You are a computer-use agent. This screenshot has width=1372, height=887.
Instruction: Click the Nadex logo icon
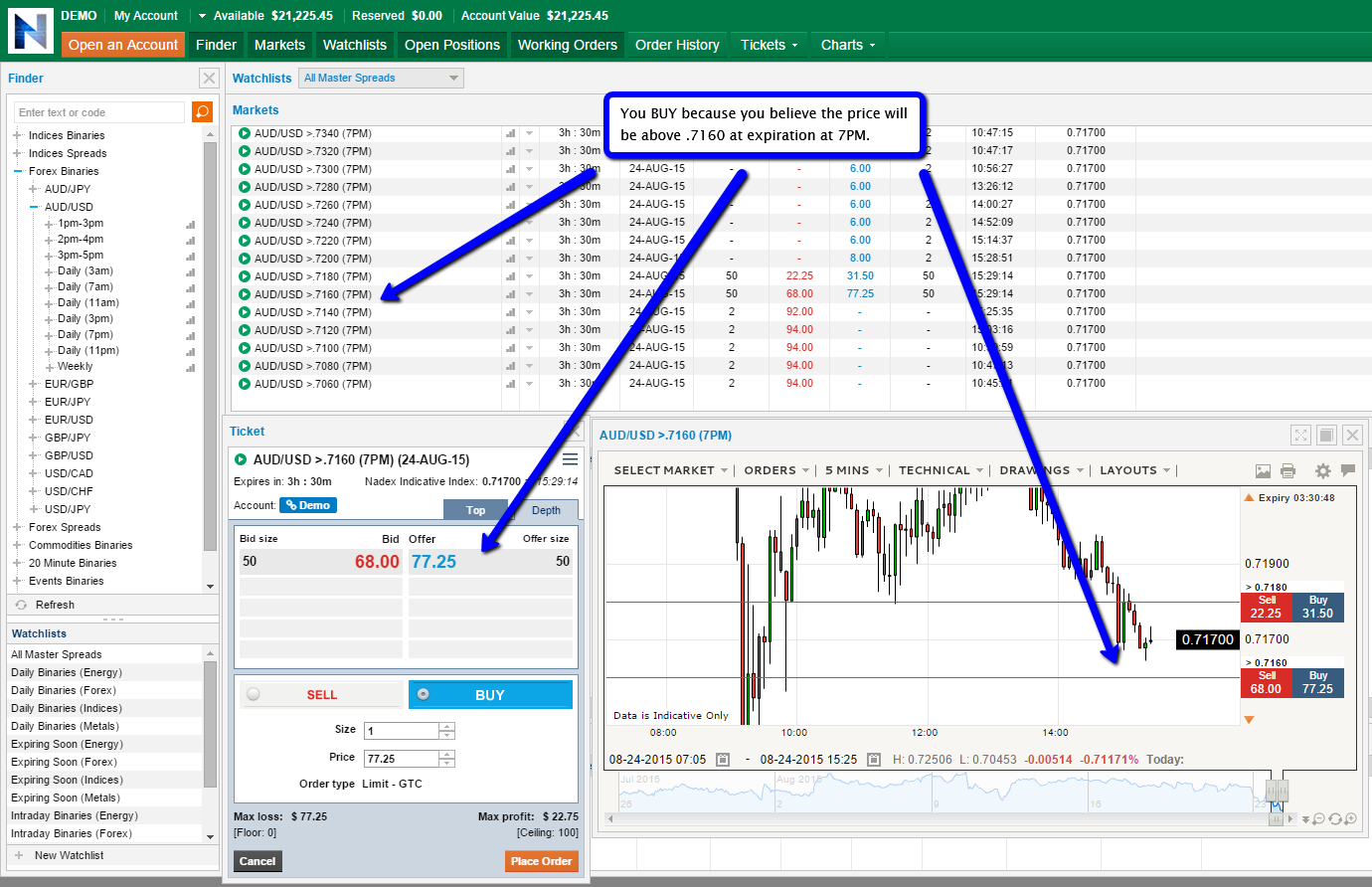click(x=30, y=30)
